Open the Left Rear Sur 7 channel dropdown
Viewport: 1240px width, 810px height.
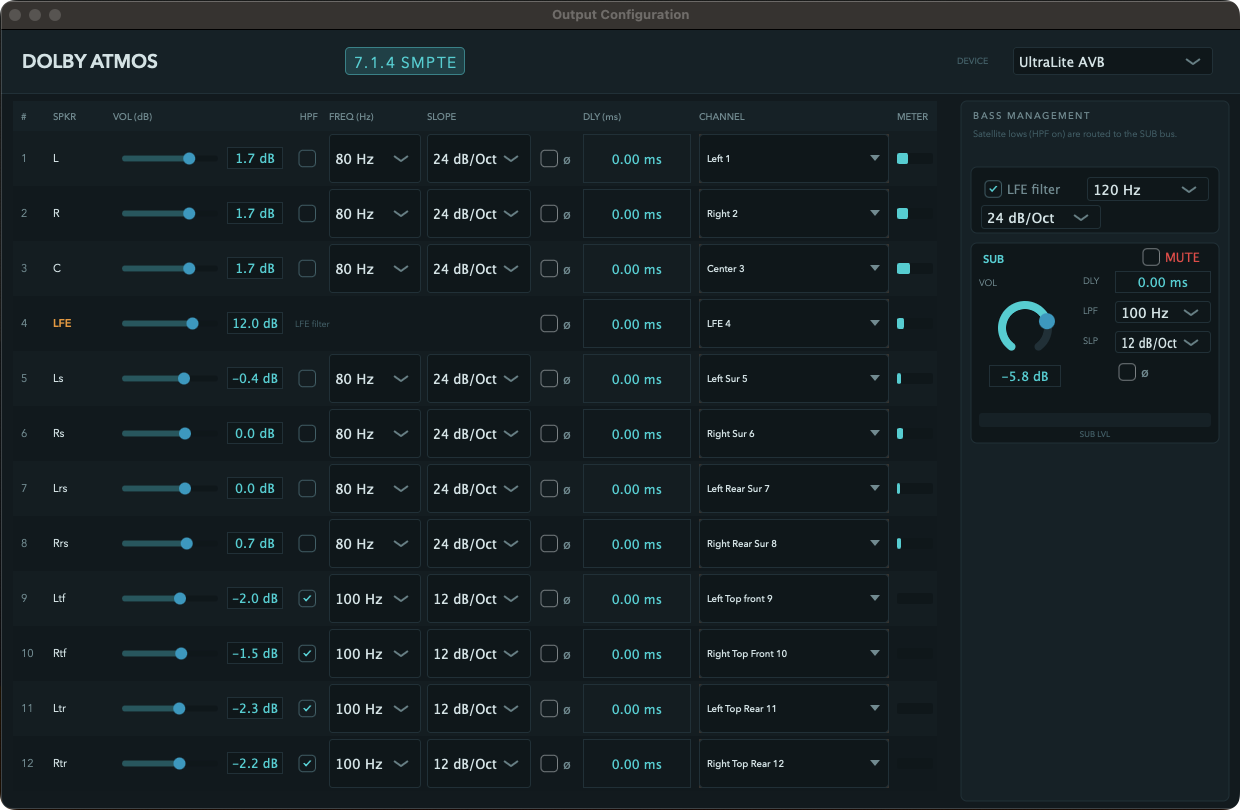point(793,488)
